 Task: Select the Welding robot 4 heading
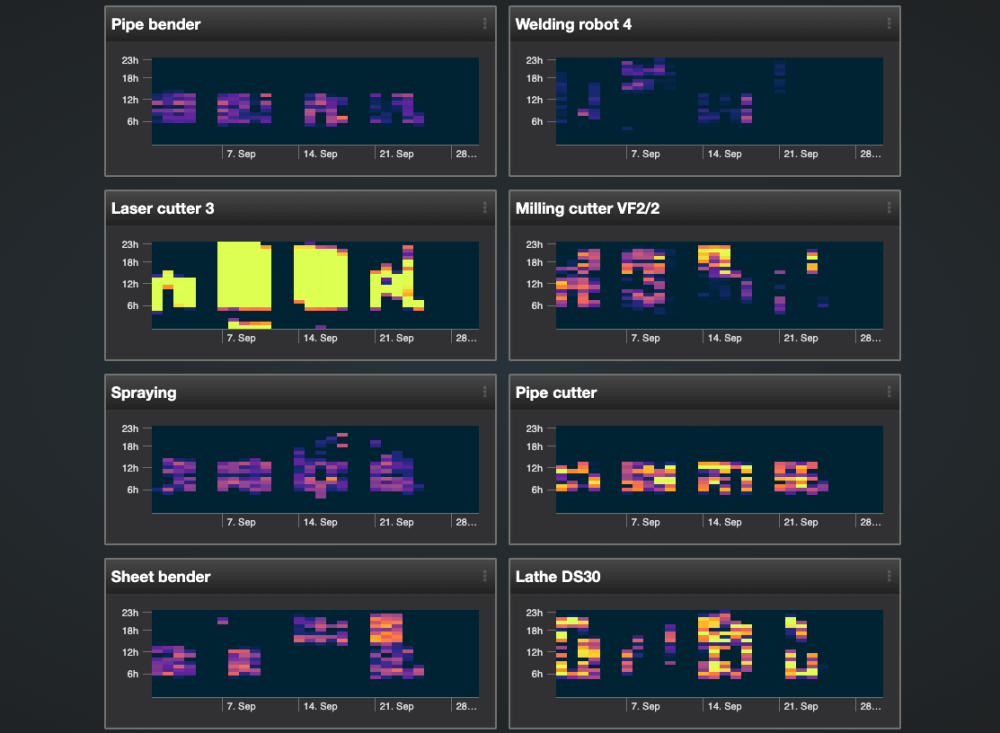click(x=573, y=24)
